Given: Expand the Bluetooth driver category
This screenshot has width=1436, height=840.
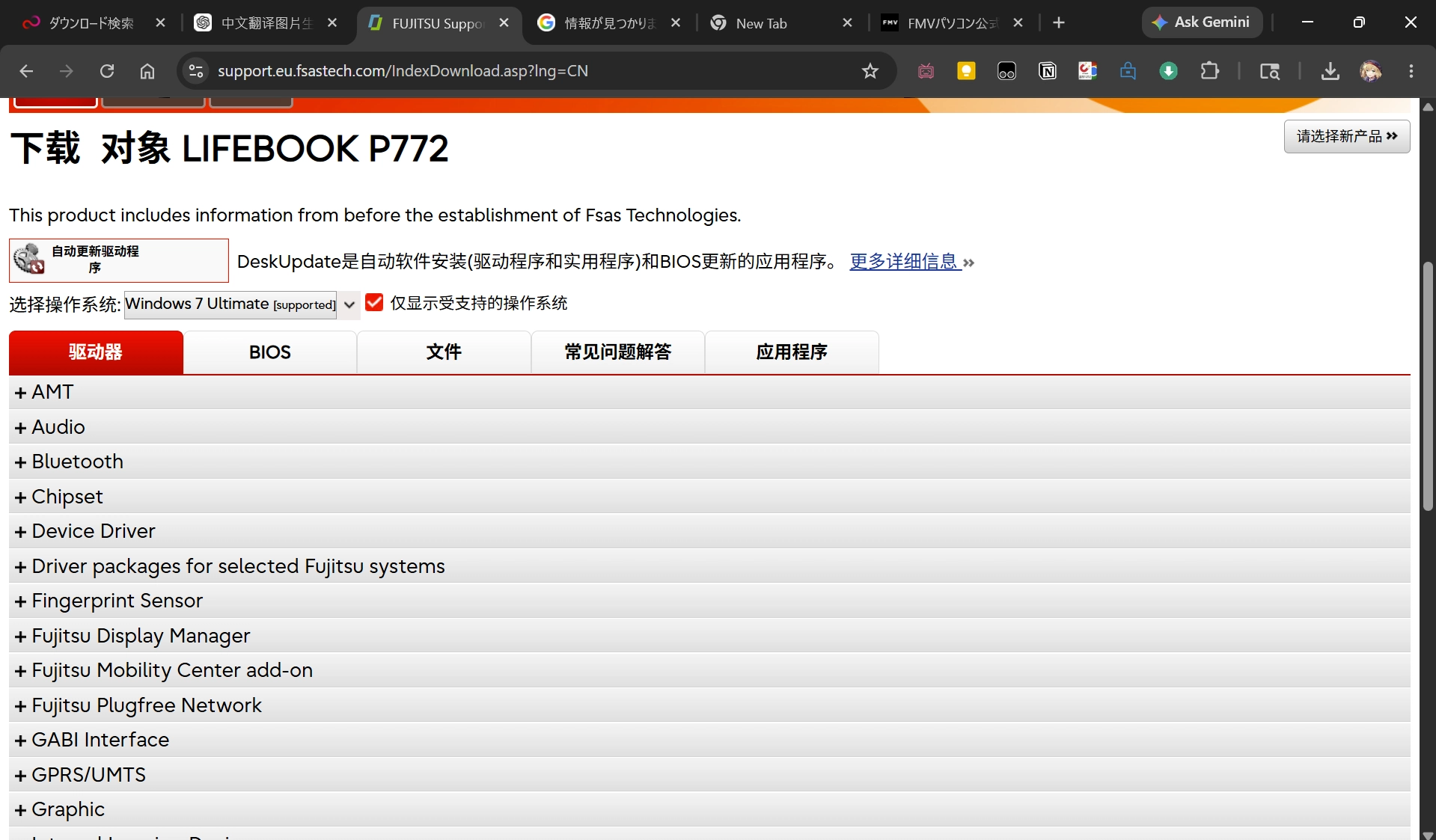Looking at the screenshot, I should (709, 462).
